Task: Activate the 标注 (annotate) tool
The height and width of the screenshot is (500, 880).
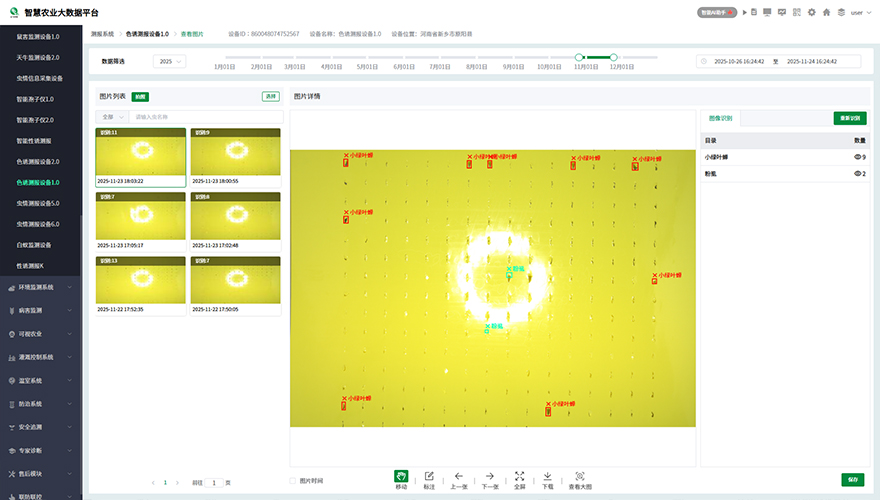Action: pos(429,476)
